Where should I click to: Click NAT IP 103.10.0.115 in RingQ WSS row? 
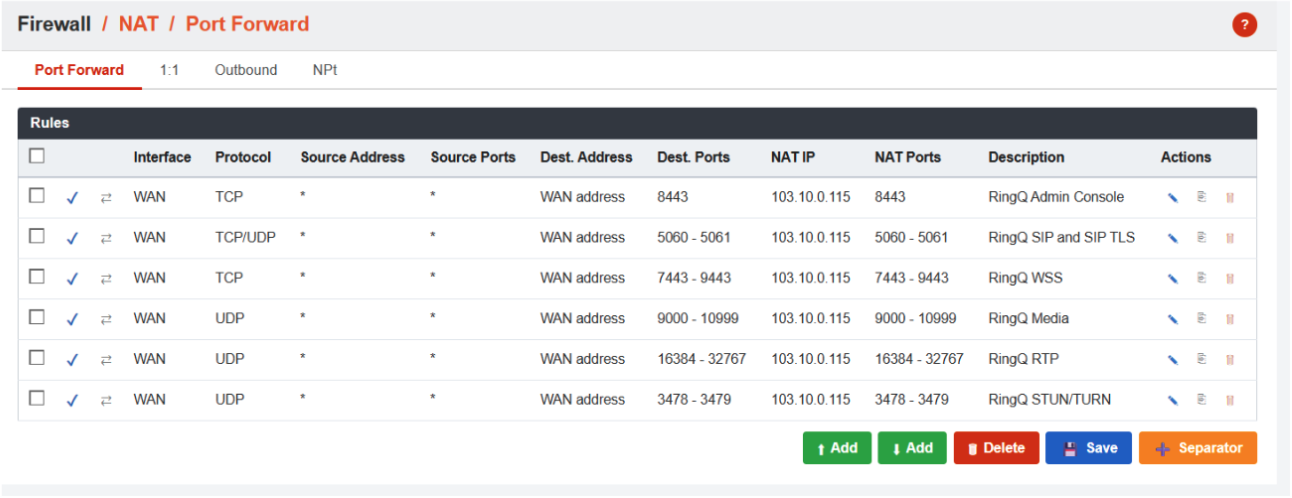point(811,278)
